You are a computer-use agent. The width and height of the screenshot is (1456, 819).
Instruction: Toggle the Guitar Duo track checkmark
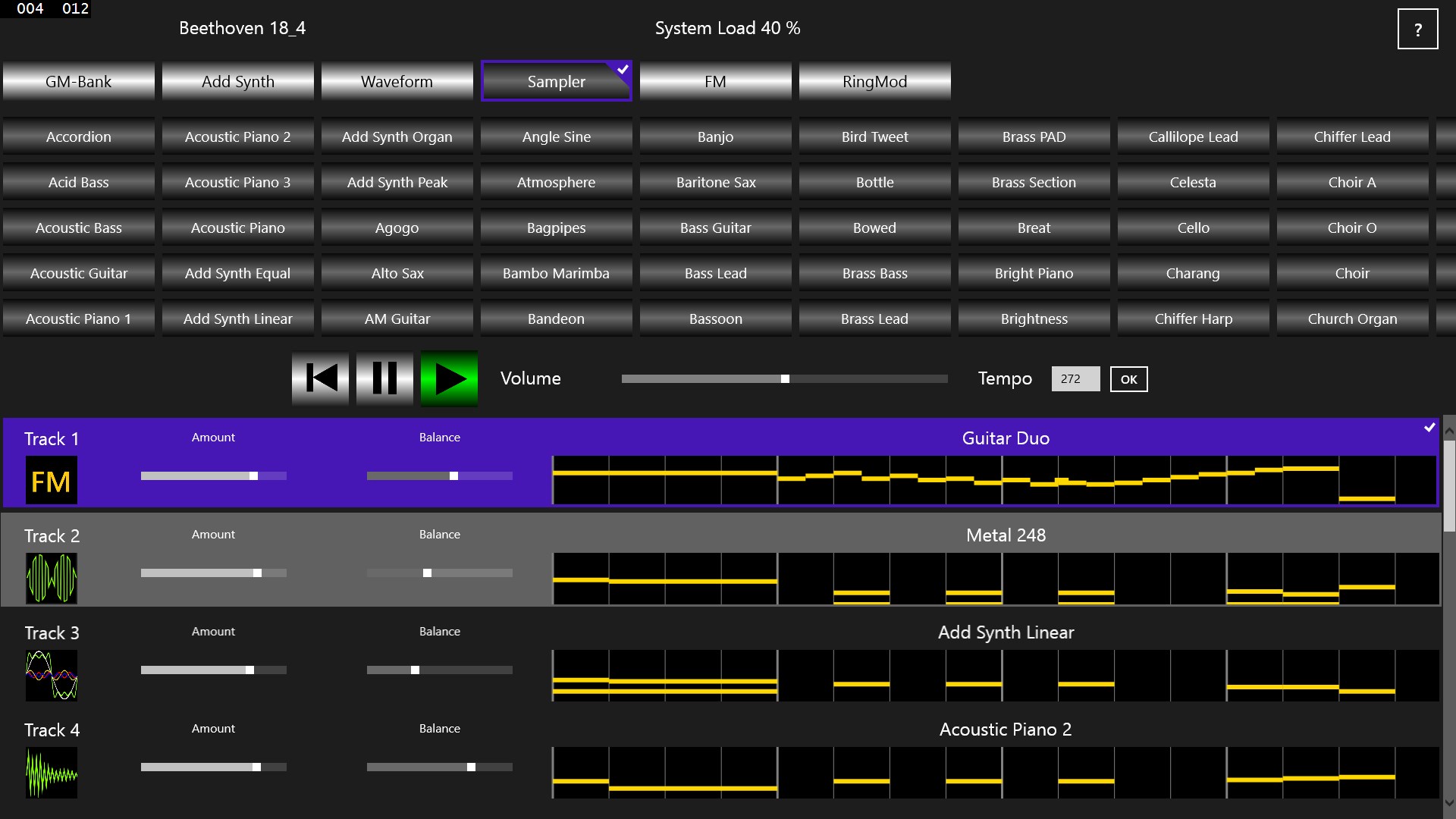pyautogui.click(x=1429, y=428)
